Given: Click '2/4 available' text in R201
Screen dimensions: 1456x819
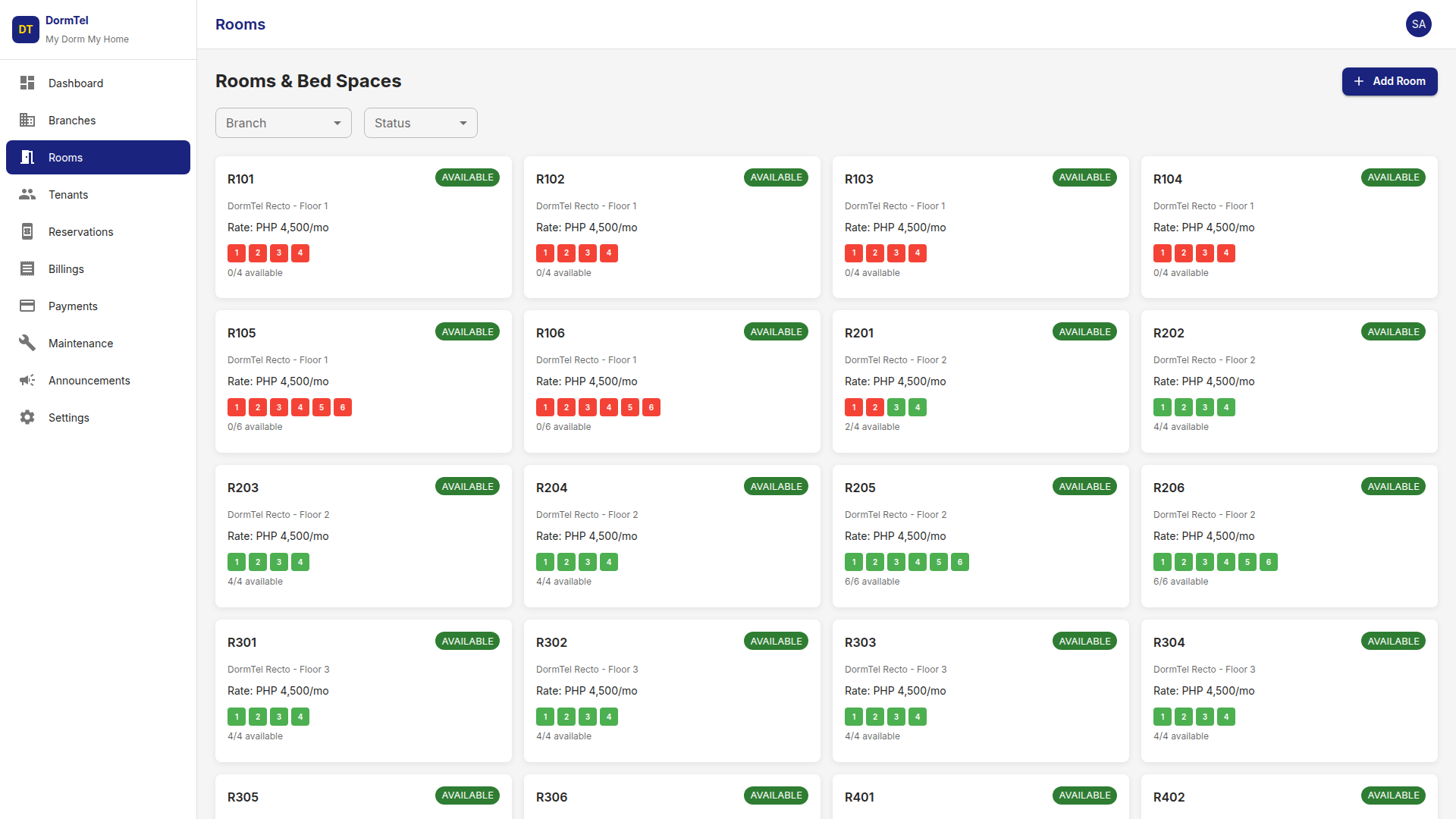Looking at the screenshot, I should (872, 427).
